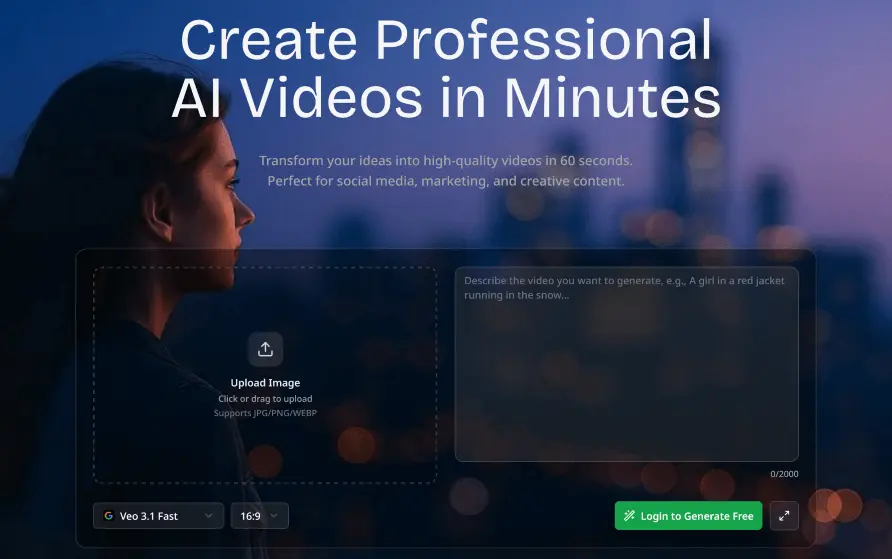Open the 16:9 aspect ratio dropdown
892x559 pixels.
[x=259, y=516]
